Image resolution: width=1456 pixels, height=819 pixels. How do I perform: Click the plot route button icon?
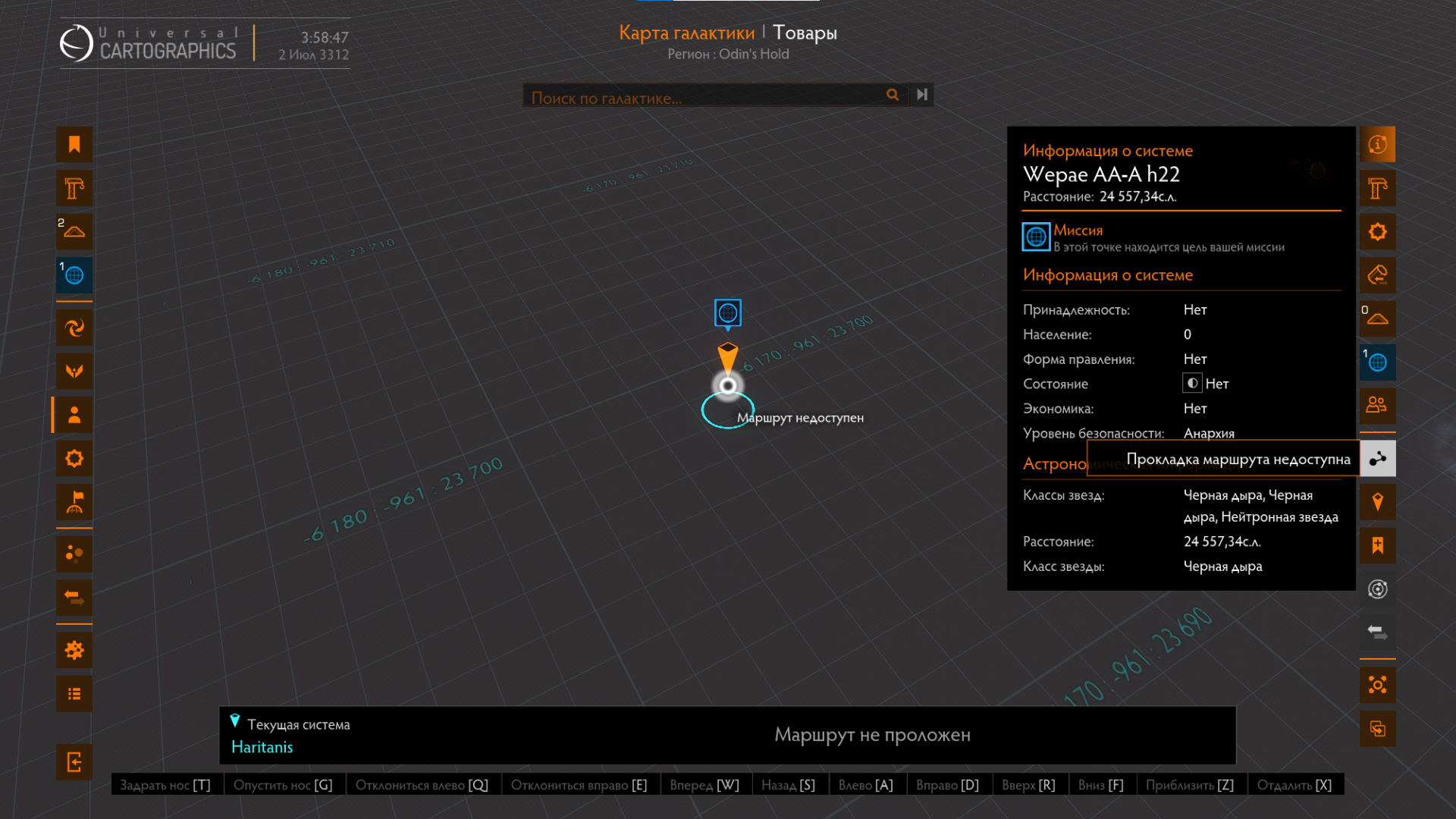(1378, 459)
